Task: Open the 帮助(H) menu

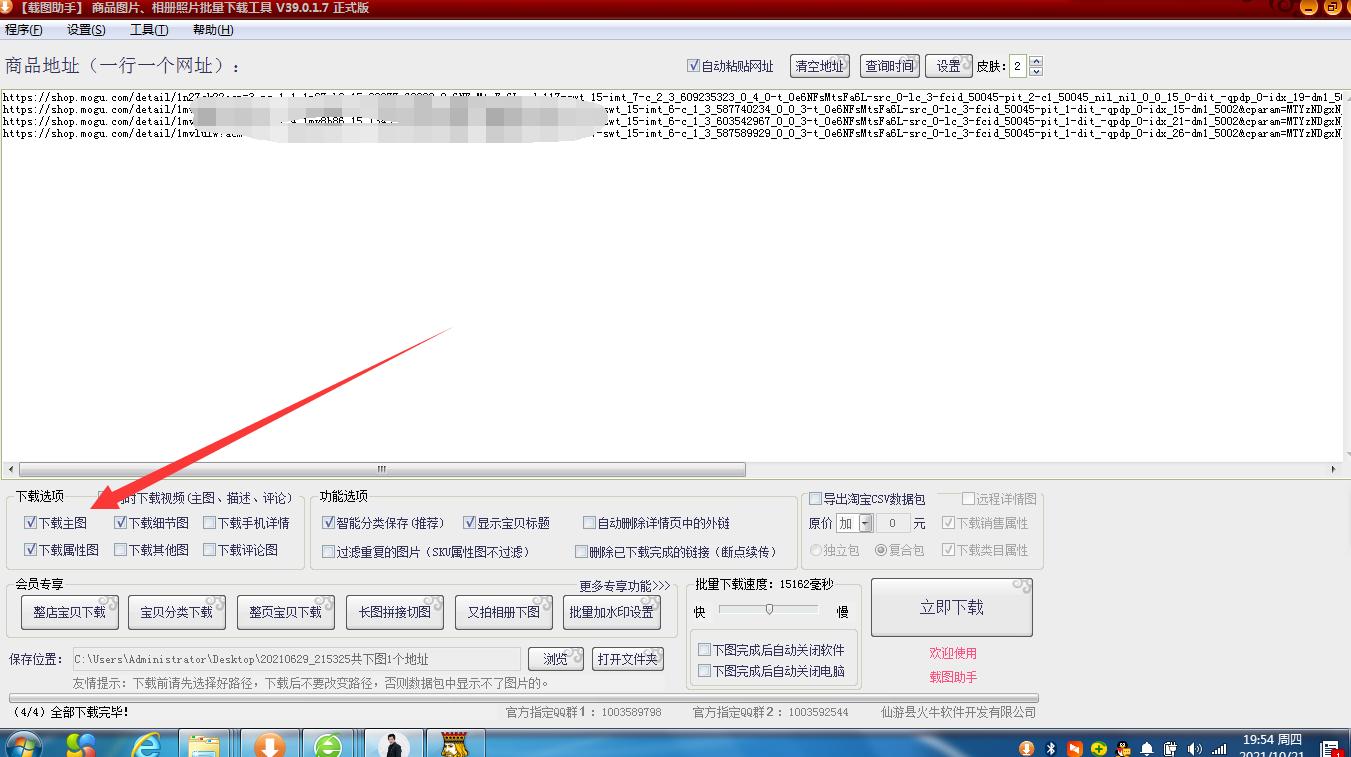Action: (213, 30)
